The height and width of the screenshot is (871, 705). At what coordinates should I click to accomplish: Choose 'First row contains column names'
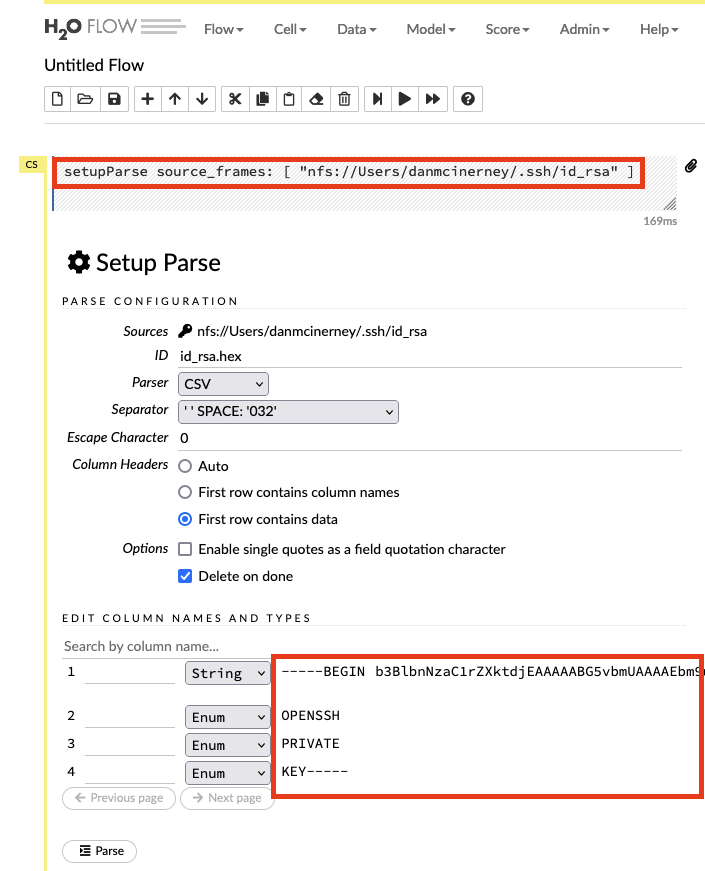185,492
